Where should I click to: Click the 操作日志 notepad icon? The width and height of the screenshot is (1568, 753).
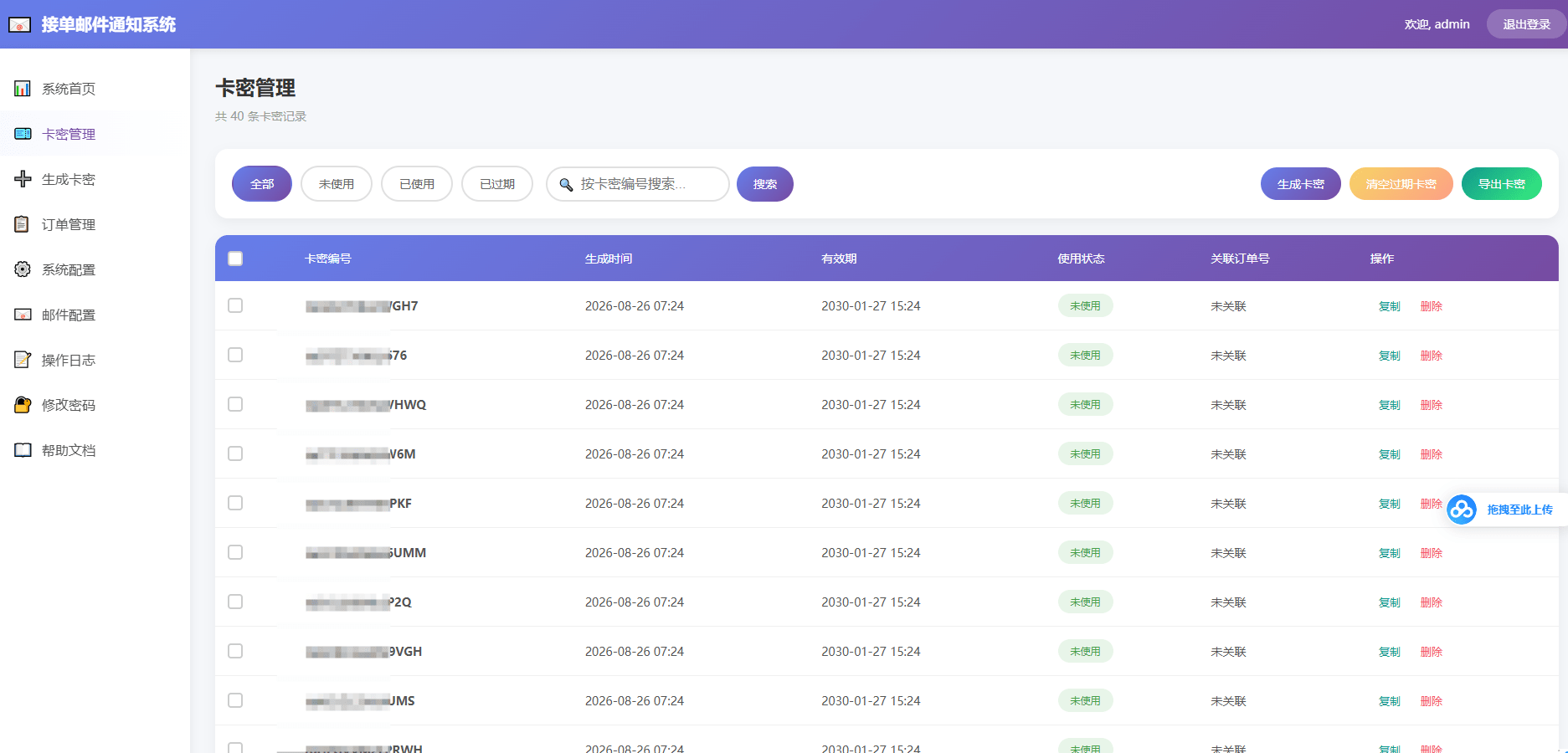click(23, 360)
